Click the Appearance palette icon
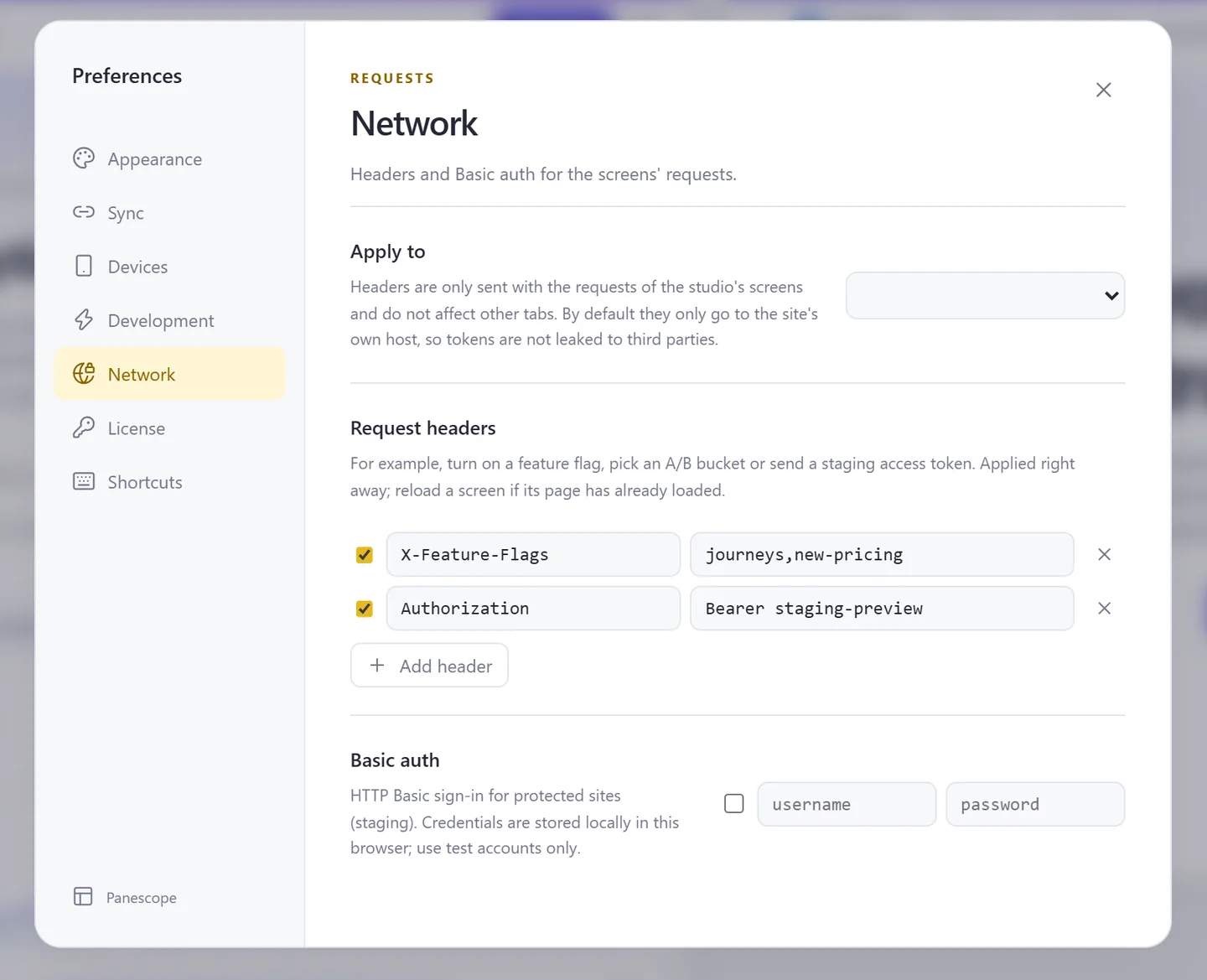The width and height of the screenshot is (1207, 980). (84, 158)
